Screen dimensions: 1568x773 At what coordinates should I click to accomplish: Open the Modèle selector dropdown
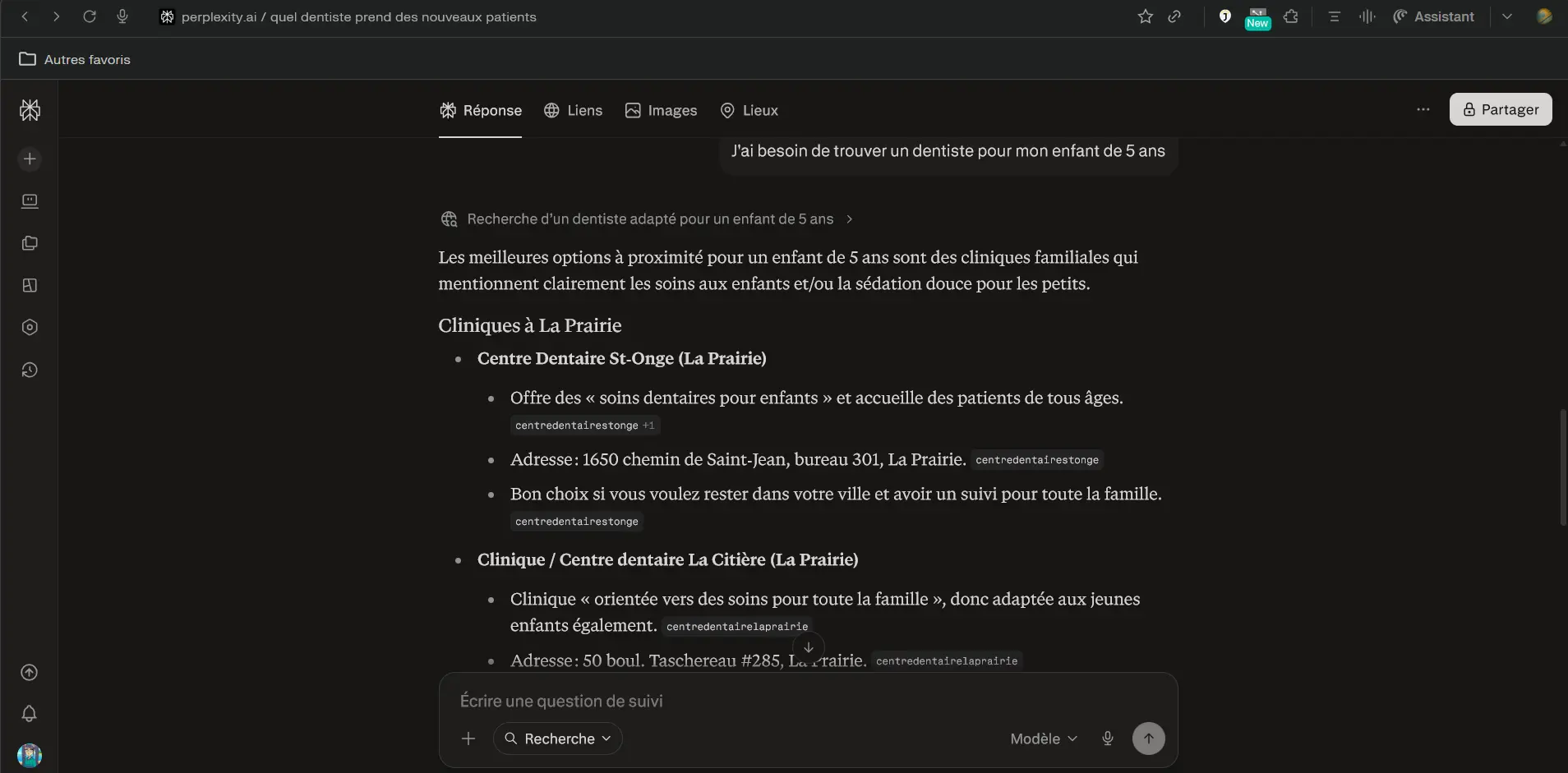point(1044,738)
